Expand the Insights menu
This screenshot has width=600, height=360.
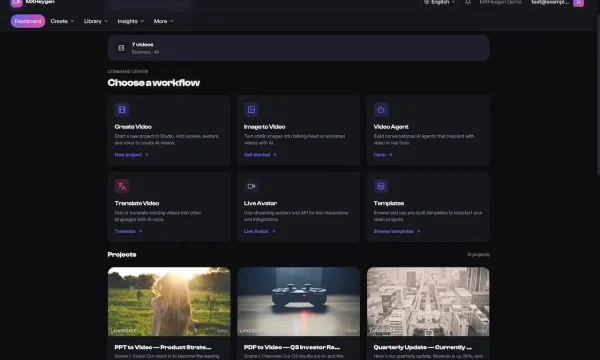[130, 21]
